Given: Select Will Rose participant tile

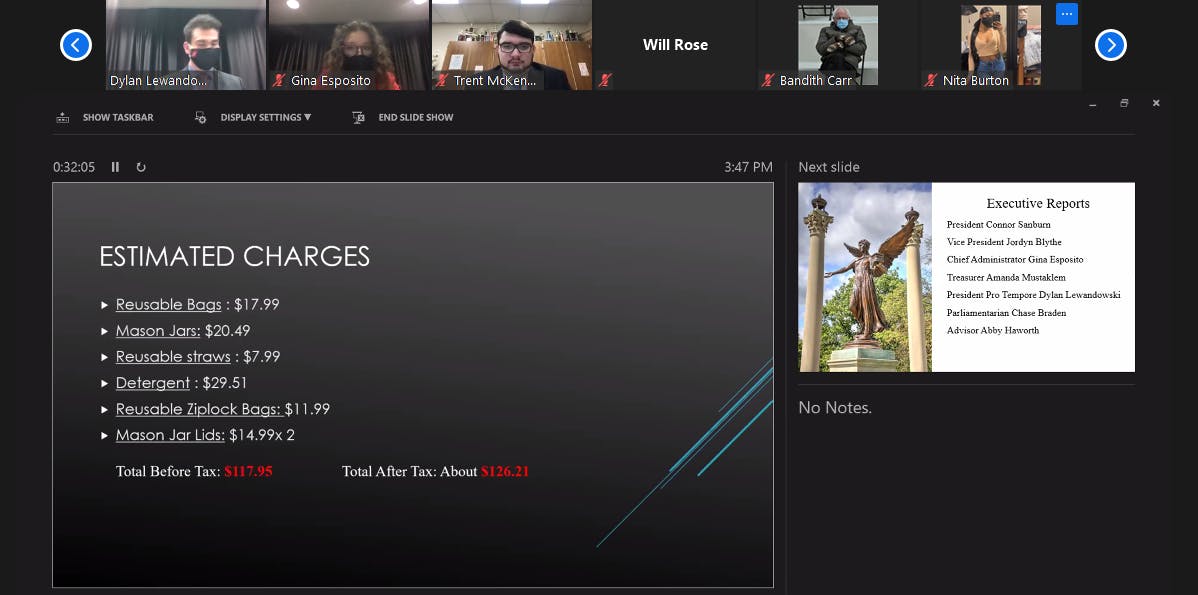Looking at the screenshot, I should click(x=675, y=45).
